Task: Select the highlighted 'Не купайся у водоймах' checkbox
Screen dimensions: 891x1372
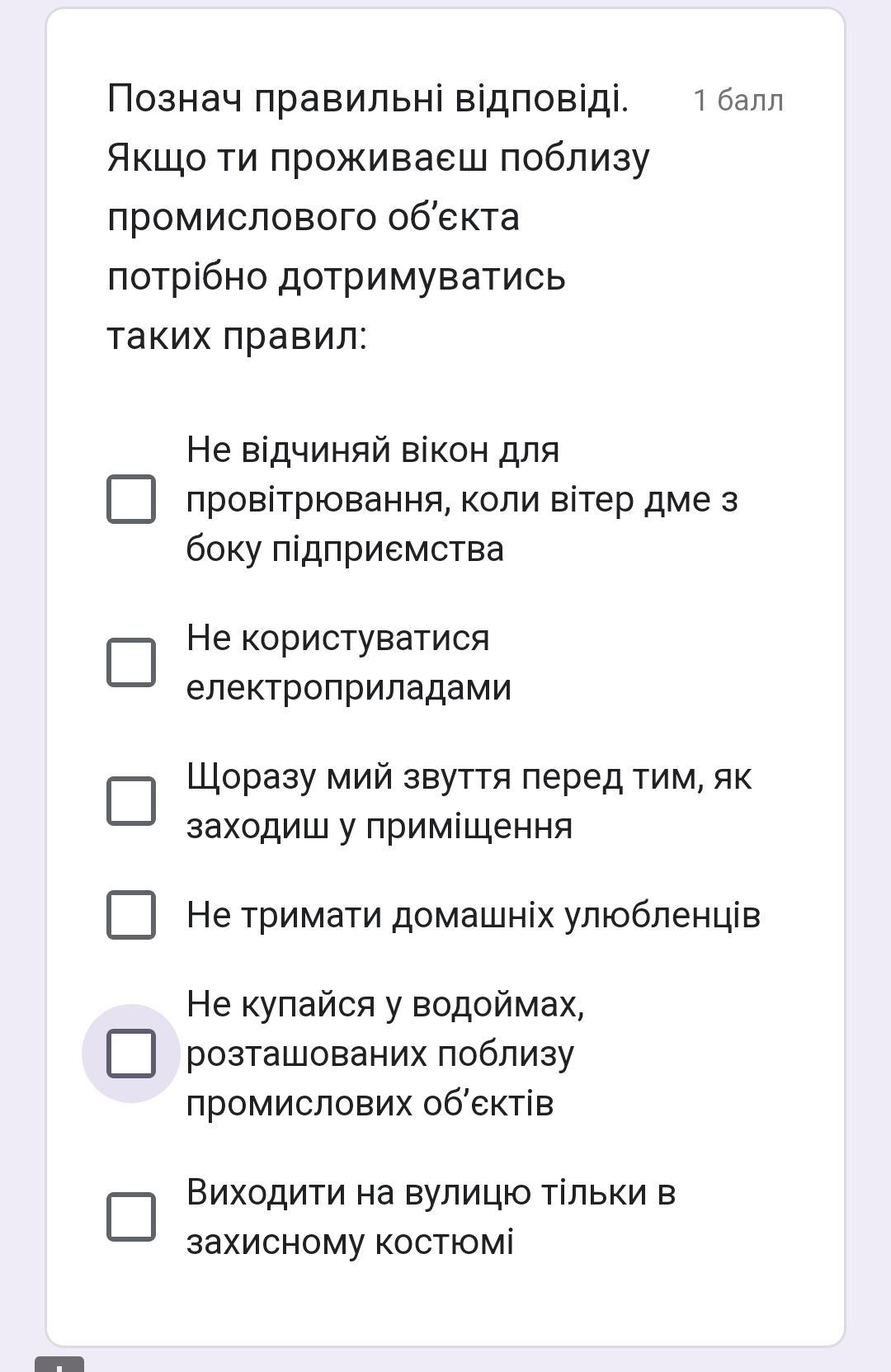Action: point(131,1054)
